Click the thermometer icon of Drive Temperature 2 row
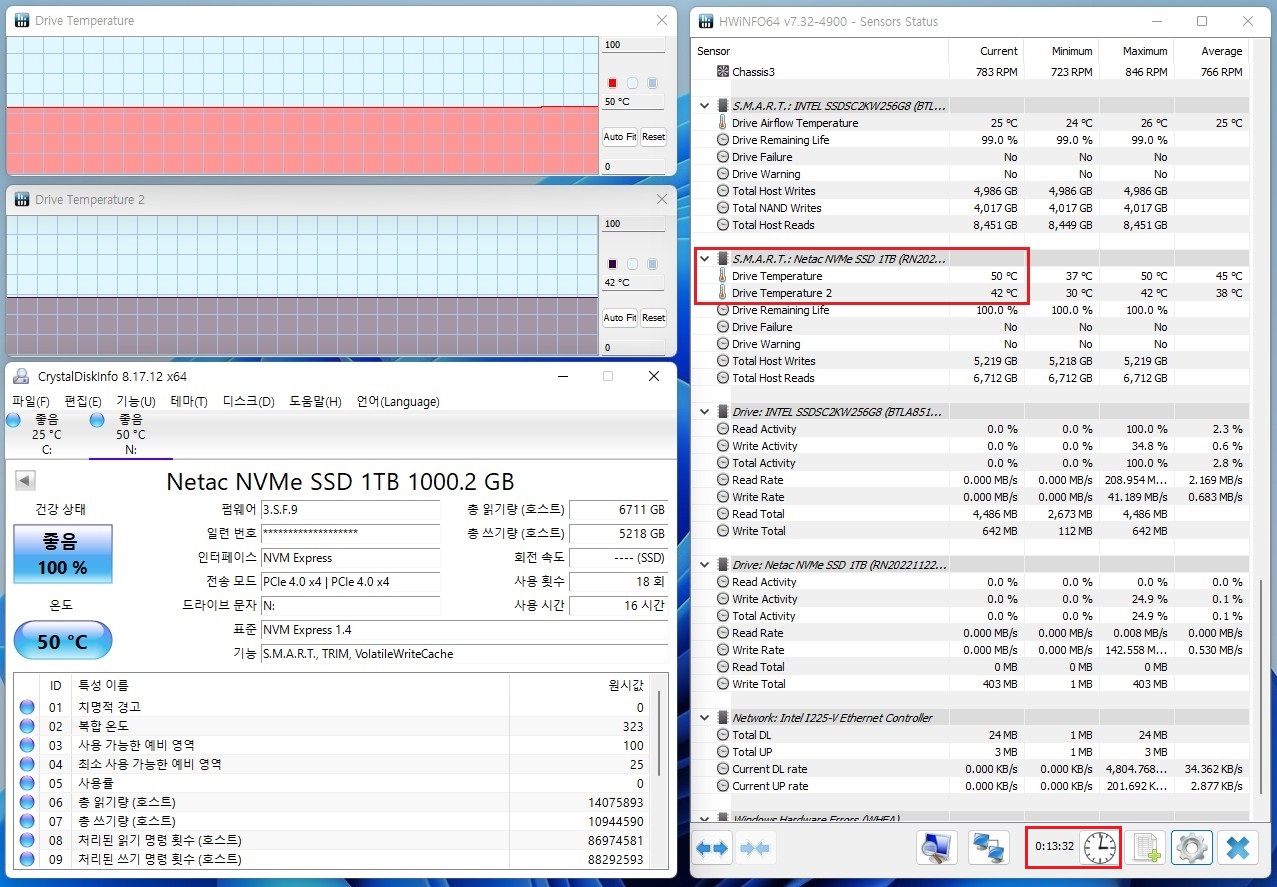The image size is (1277, 887). coord(723,293)
